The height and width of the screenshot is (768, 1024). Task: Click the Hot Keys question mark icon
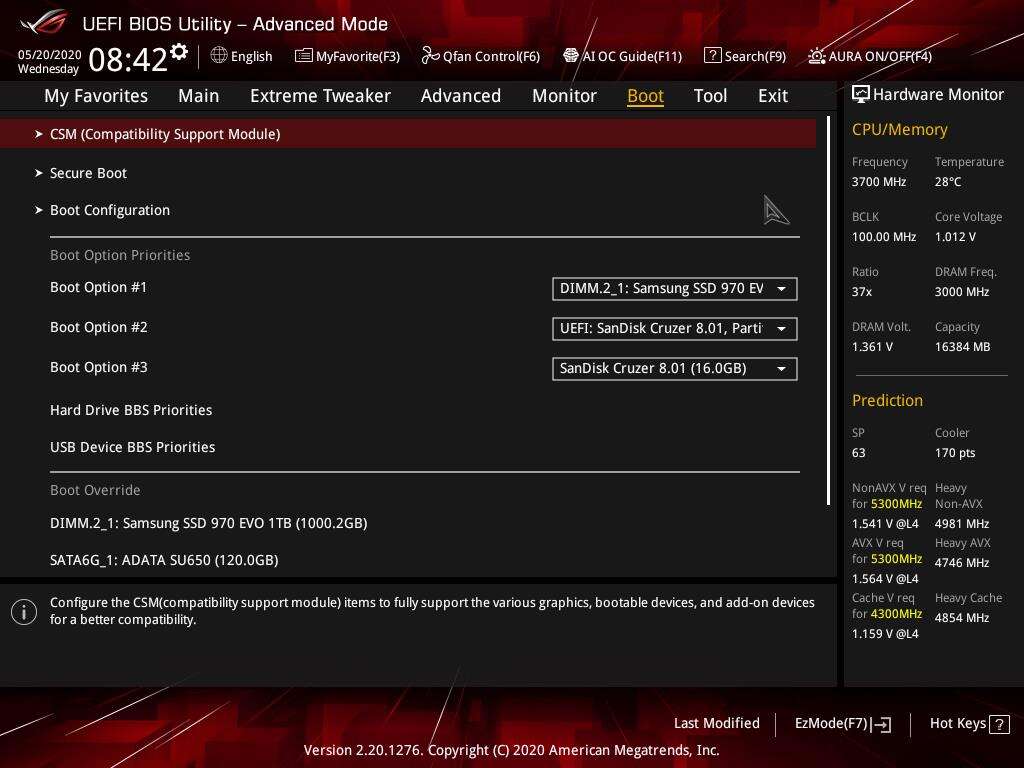pos(1000,723)
